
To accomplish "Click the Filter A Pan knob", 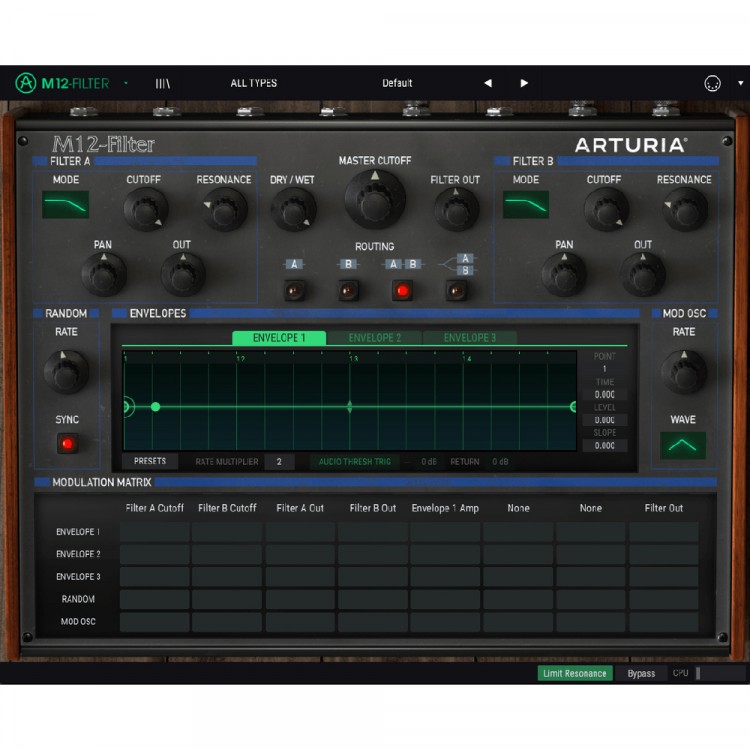I will point(104,275).
